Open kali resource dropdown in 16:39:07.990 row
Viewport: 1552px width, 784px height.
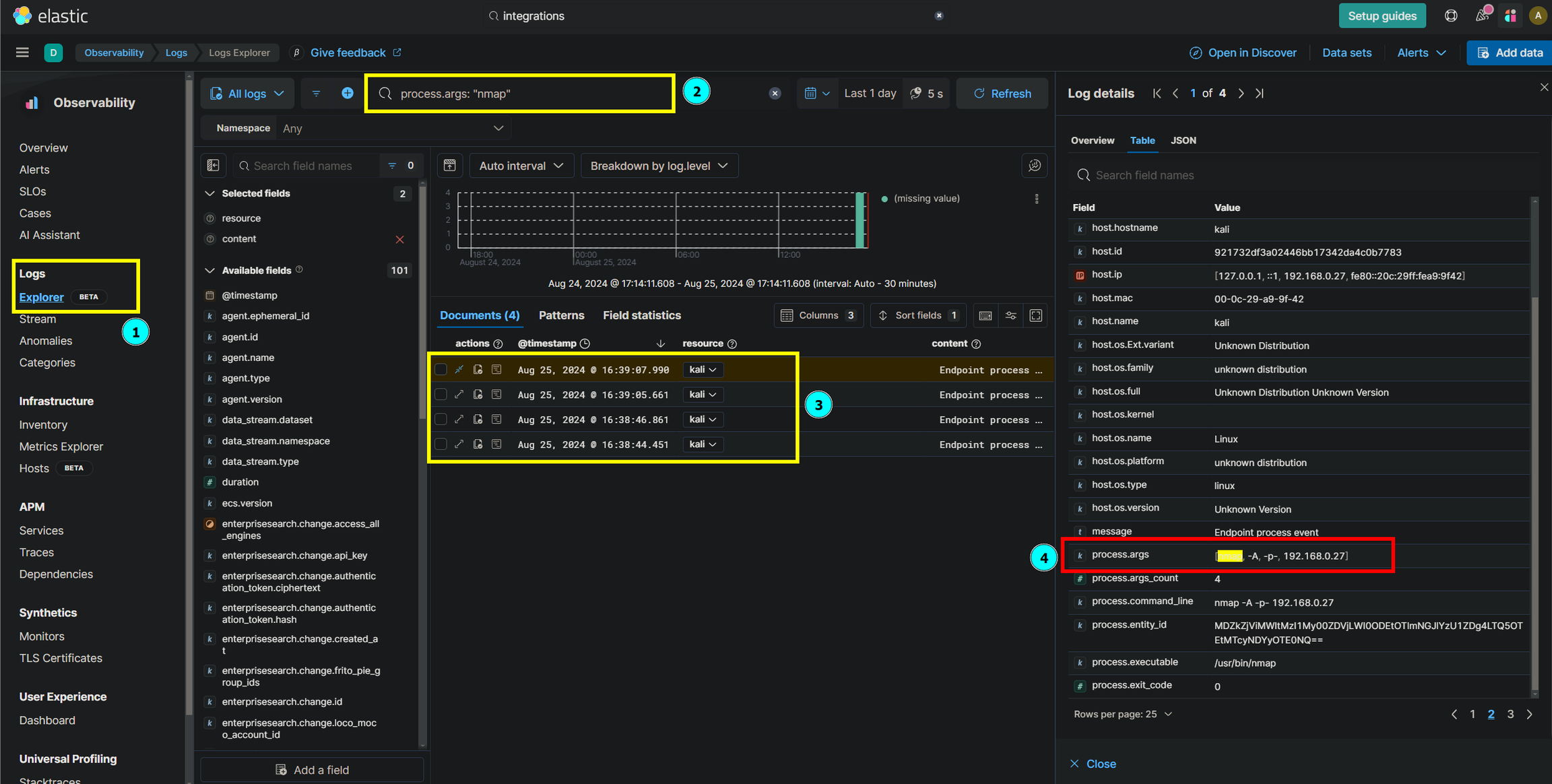click(x=703, y=370)
